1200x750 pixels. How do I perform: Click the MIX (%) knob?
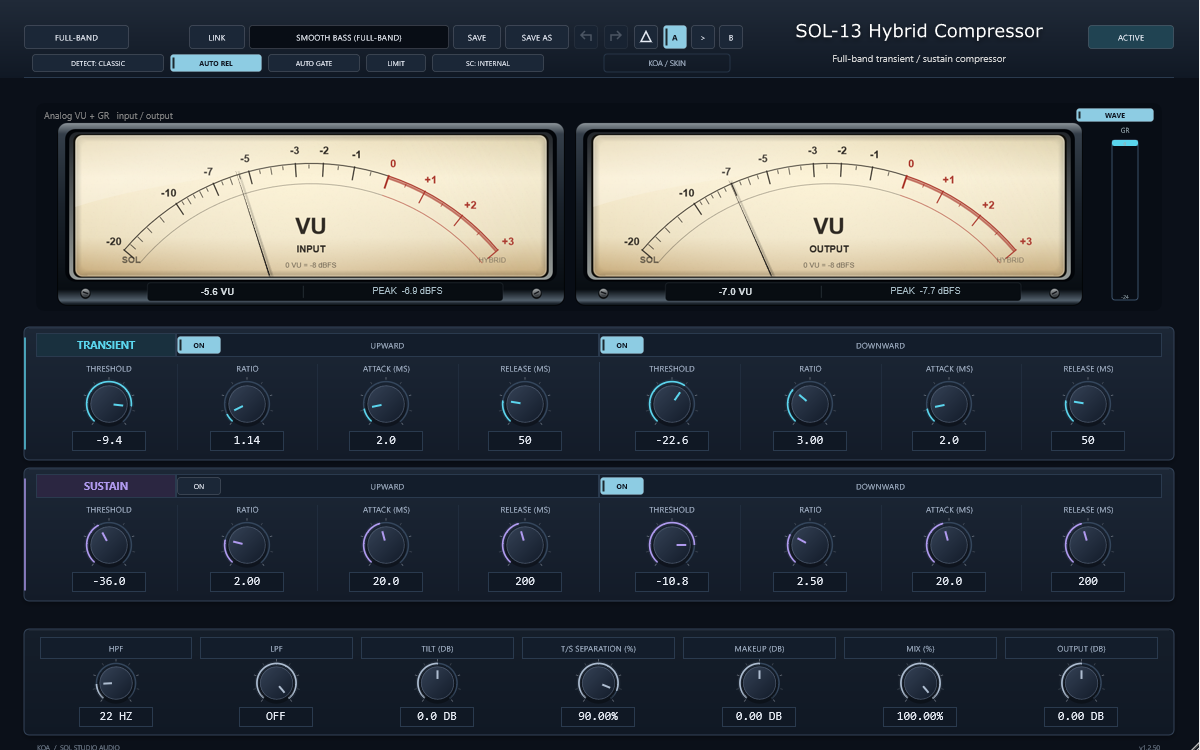click(x=920, y=683)
